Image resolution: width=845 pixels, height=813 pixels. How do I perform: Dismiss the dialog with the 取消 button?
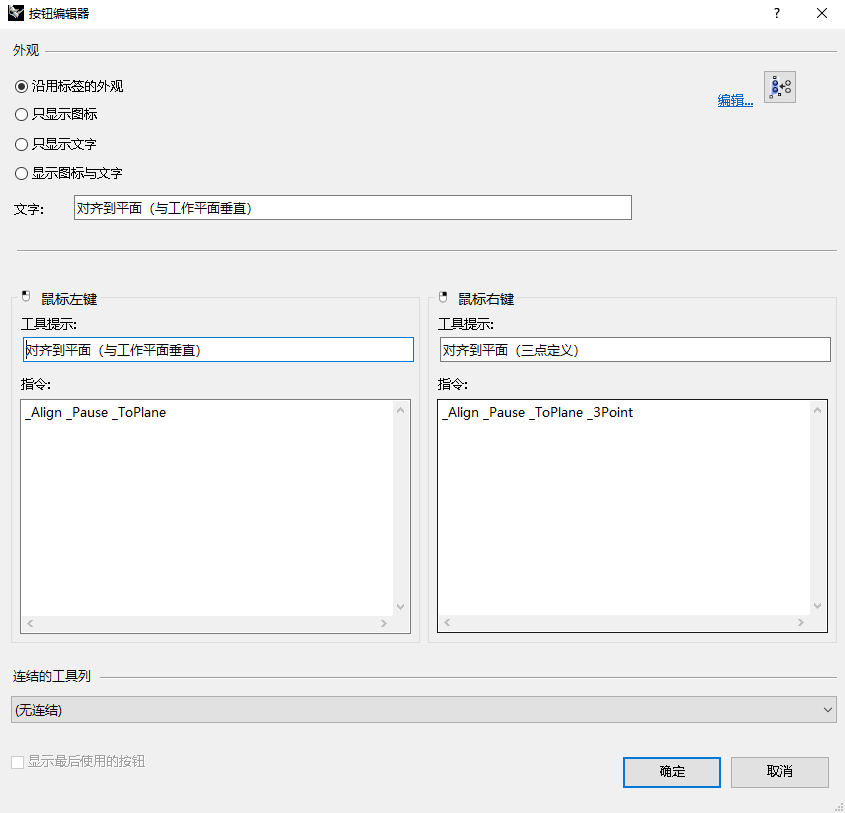(779, 772)
